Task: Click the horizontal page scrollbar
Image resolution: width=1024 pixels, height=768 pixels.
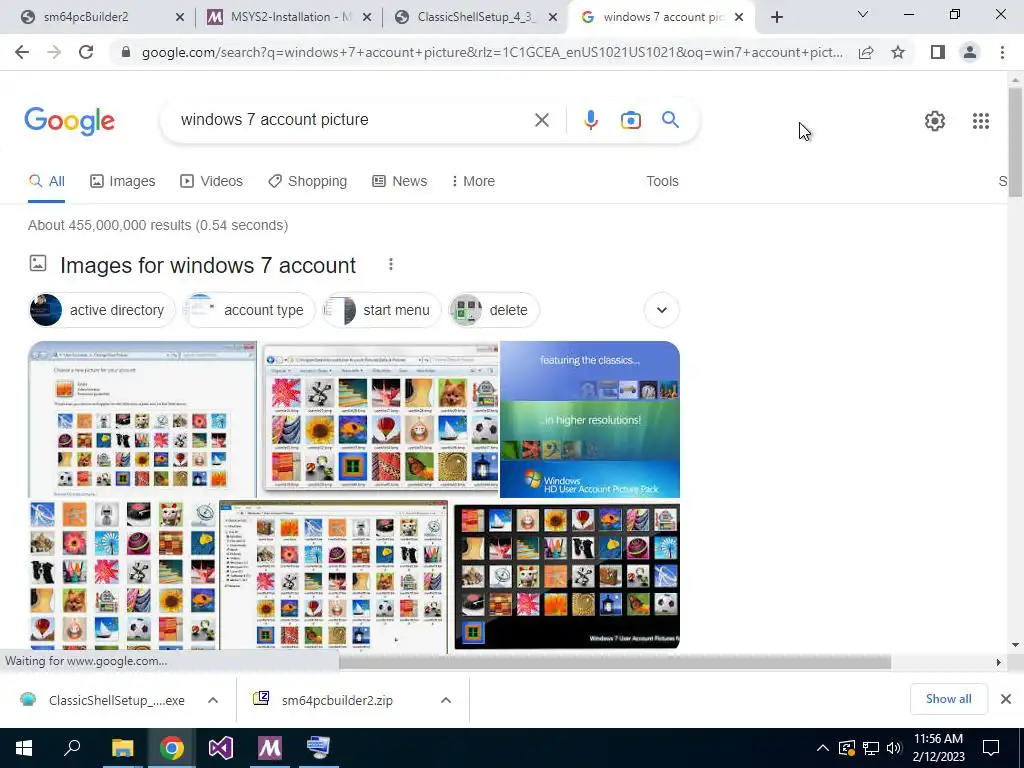Action: [614, 662]
